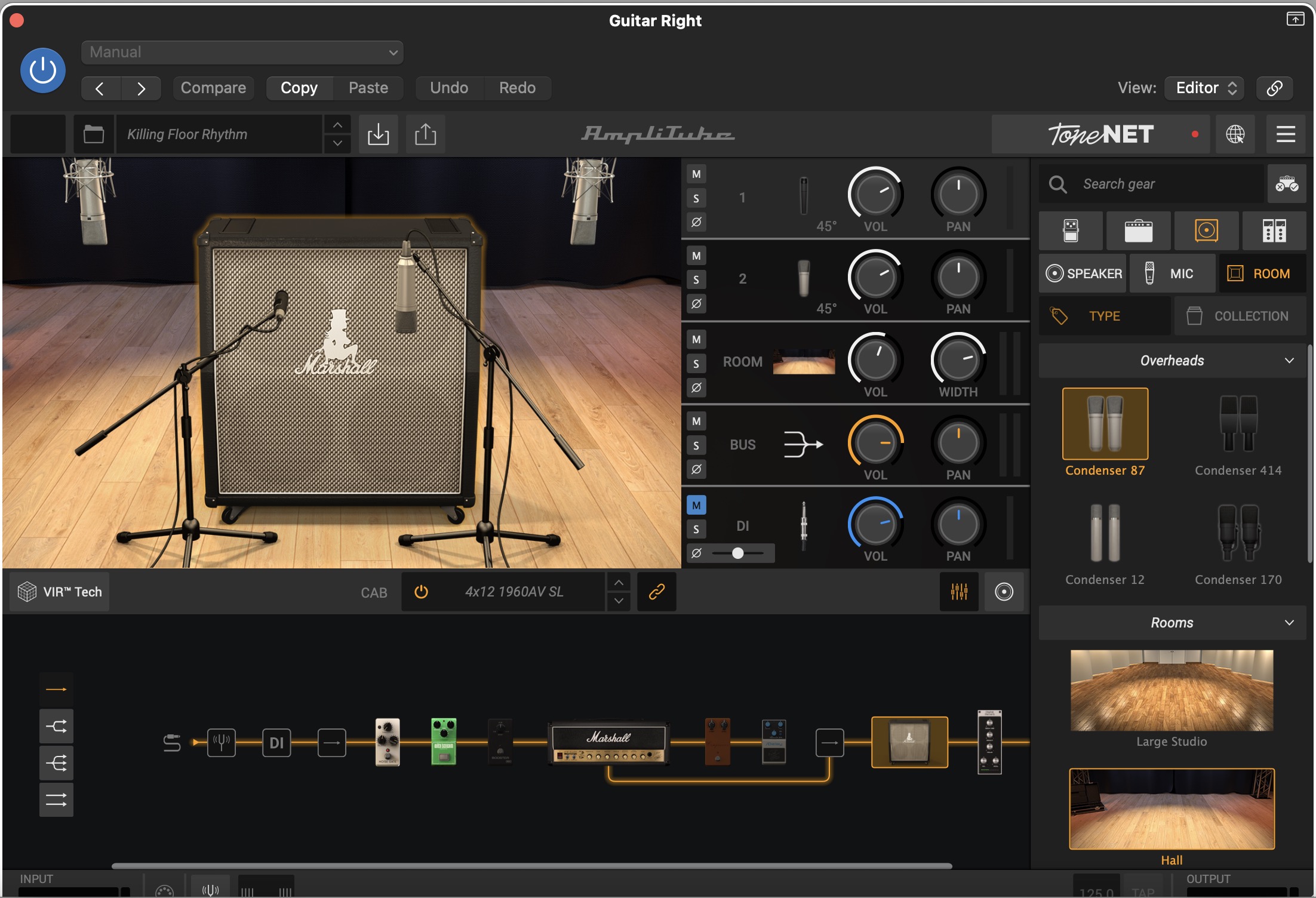Select the COLLECTION filter tab

pyautogui.click(x=1240, y=316)
